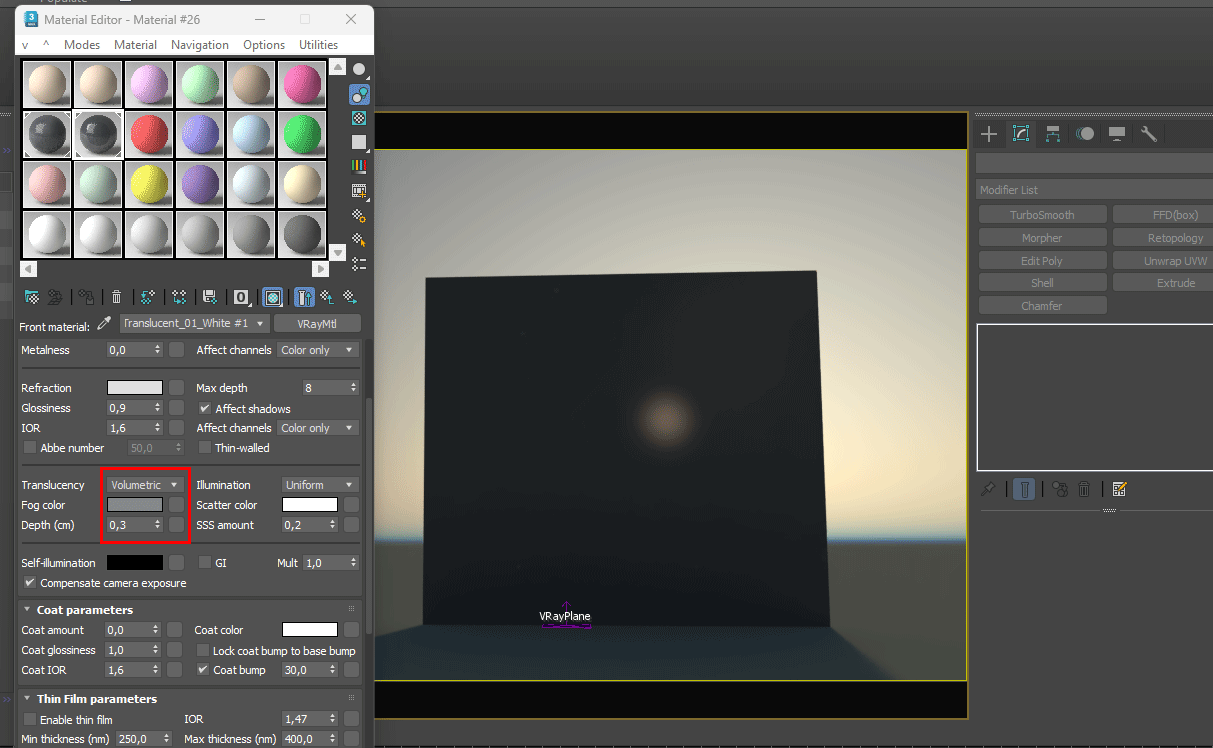Toggle the Show End Result icon
Image resolution: width=1213 pixels, height=748 pixels.
305,297
